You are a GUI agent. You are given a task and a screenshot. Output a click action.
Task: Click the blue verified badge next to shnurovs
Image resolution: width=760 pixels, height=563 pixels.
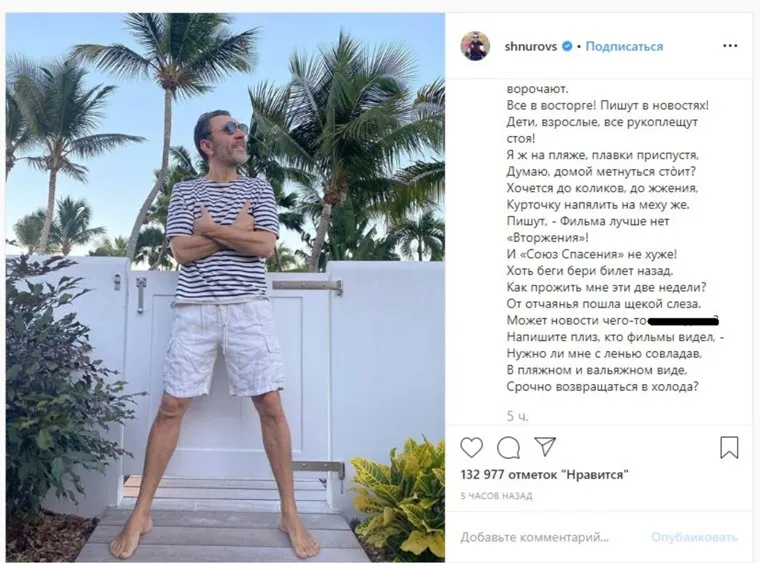click(x=567, y=47)
